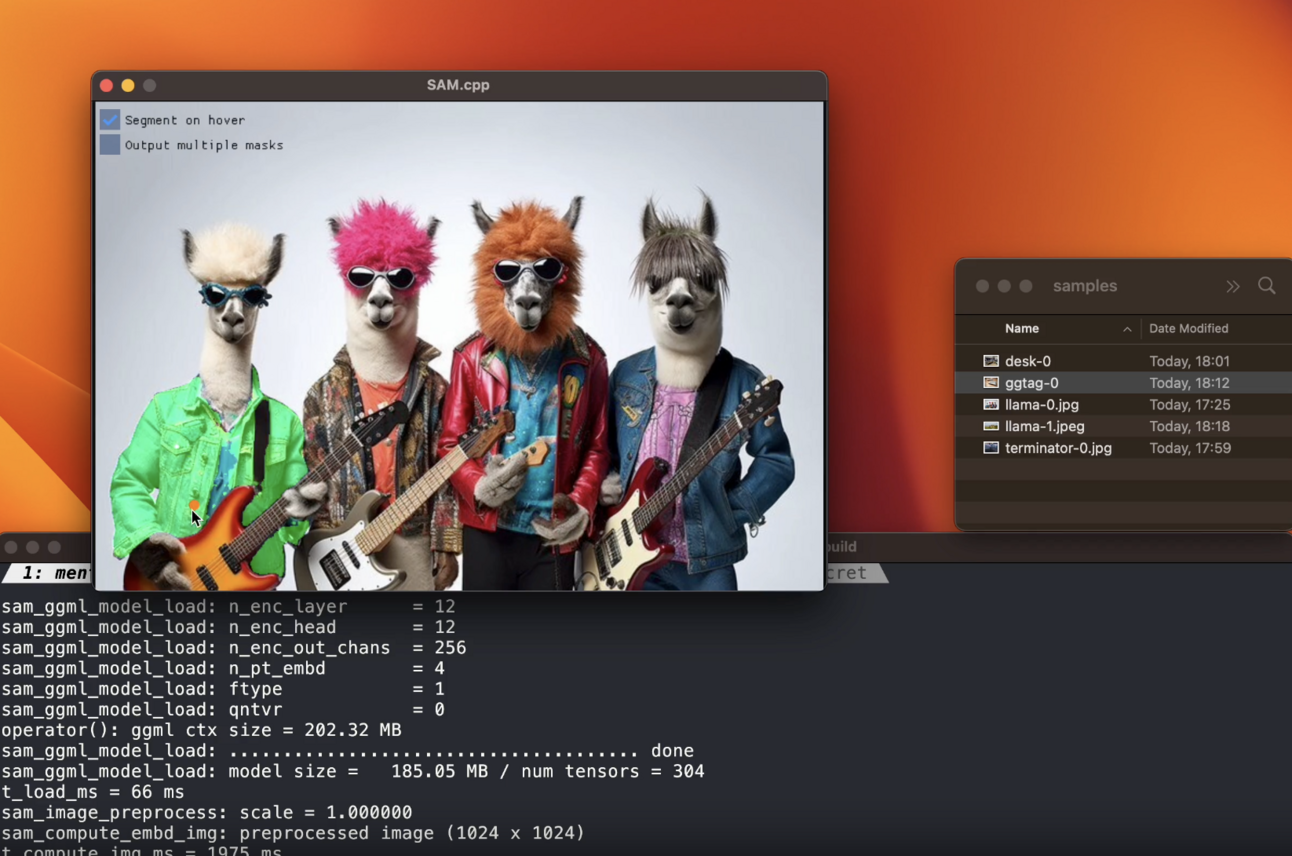Tick the "Output multiple masks" checkbox
Image resolution: width=1292 pixels, height=856 pixels.
pos(110,145)
